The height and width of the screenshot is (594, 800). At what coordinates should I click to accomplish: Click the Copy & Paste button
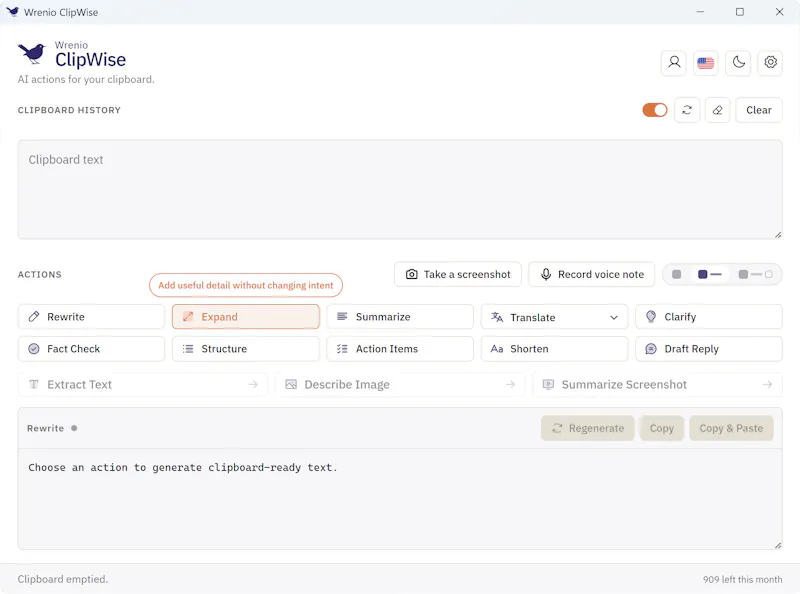[x=731, y=428]
